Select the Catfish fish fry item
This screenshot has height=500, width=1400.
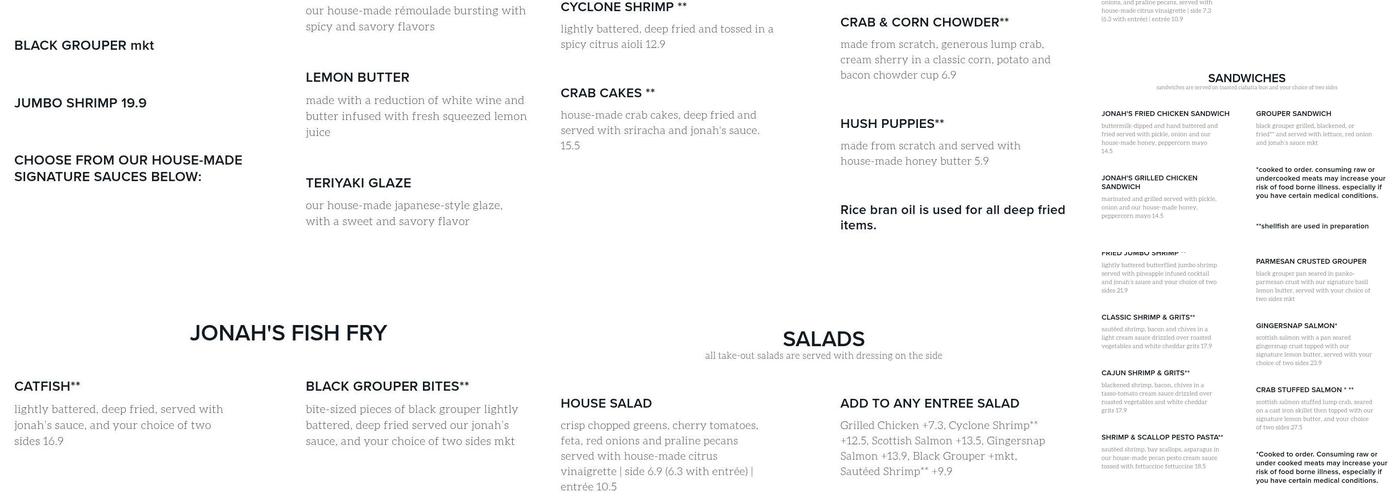point(47,387)
